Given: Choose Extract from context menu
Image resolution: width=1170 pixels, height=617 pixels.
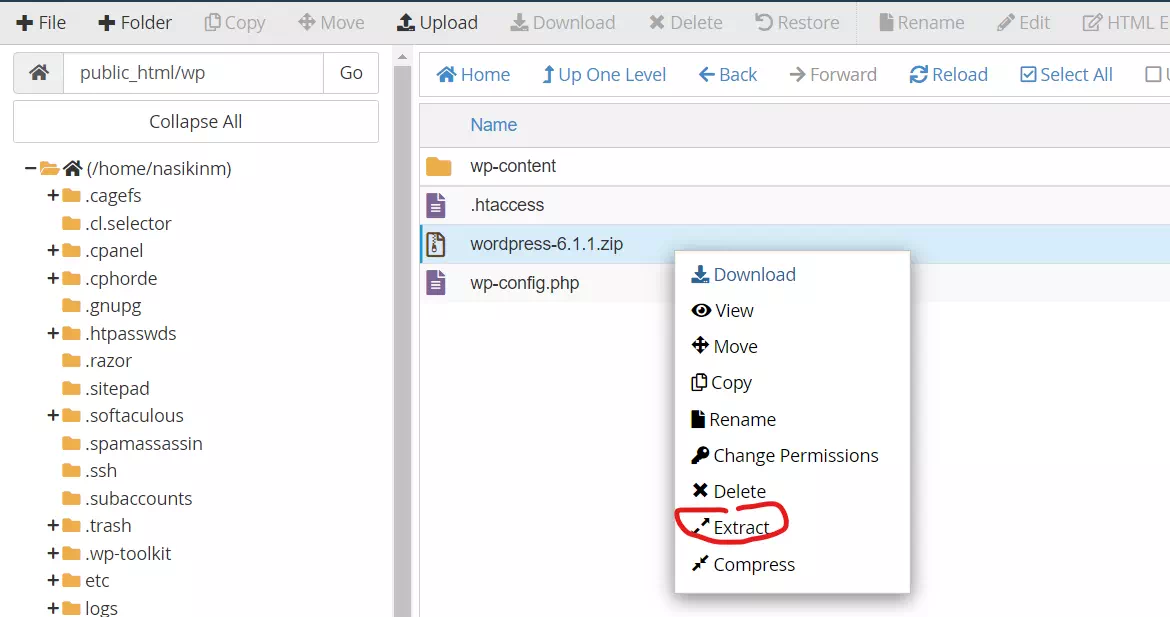Looking at the screenshot, I should pyautogui.click(x=730, y=527).
